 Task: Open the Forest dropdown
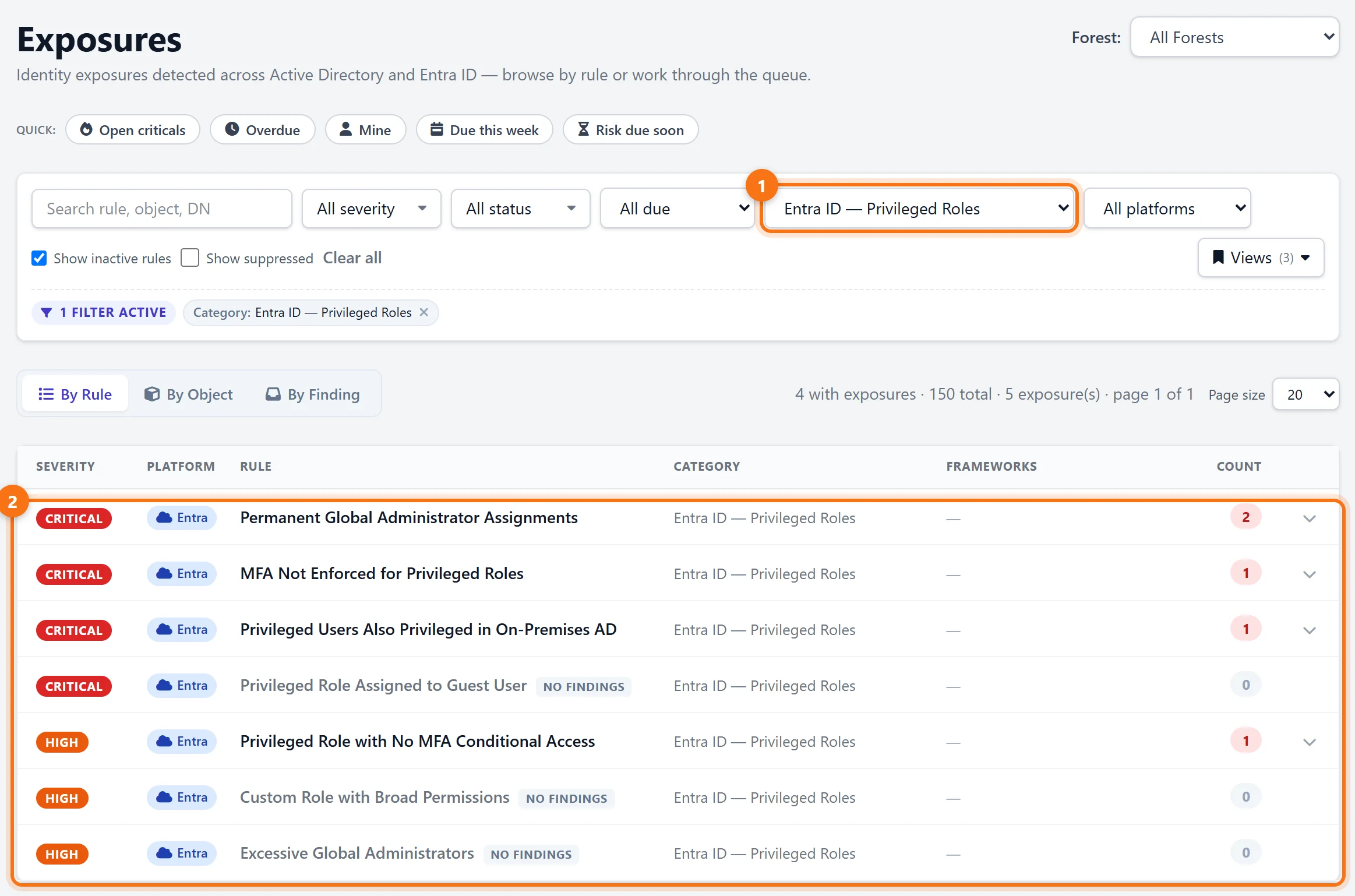pos(1234,37)
